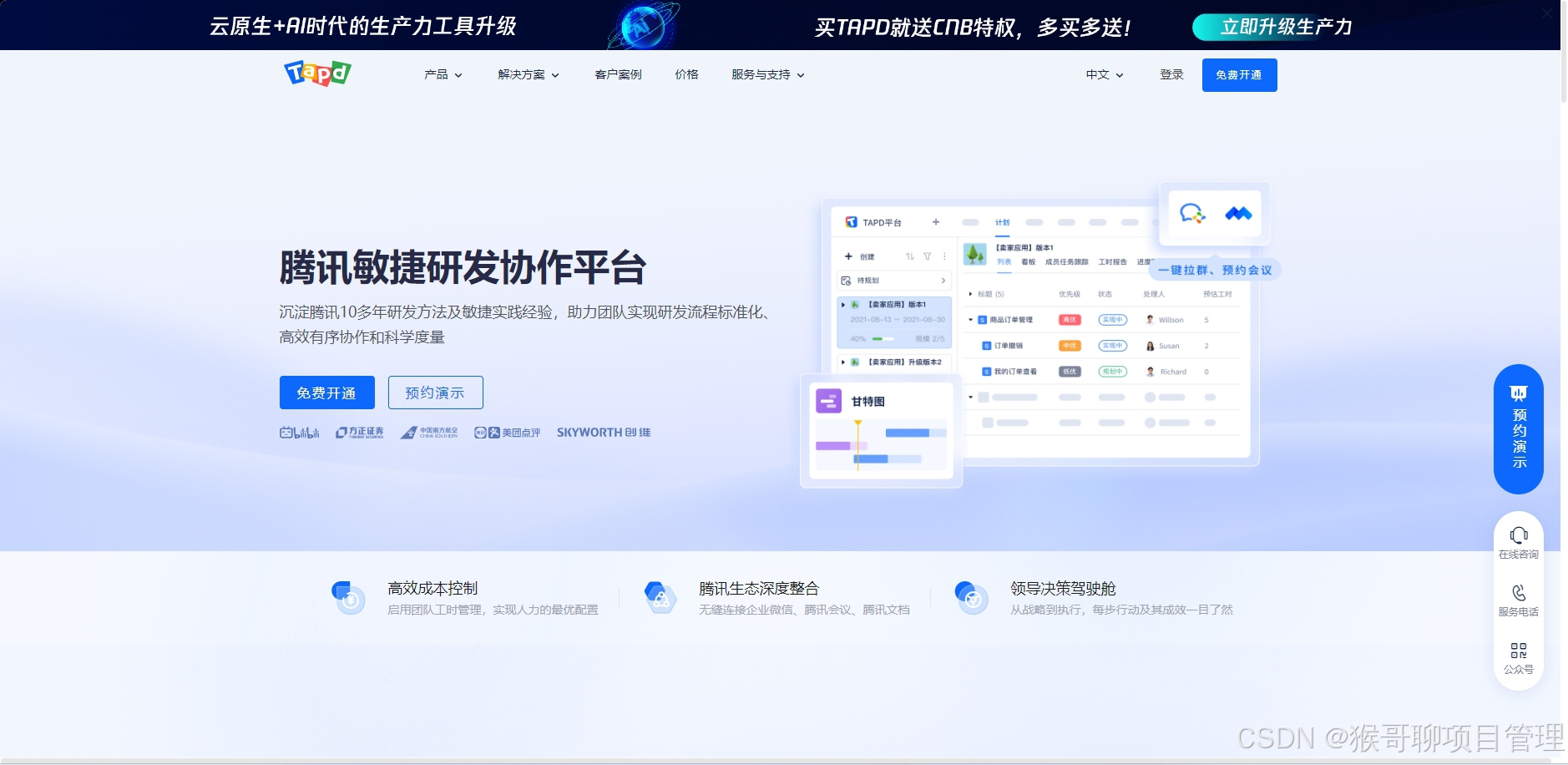Click the 高效成本控制 feature icon

click(x=348, y=596)
